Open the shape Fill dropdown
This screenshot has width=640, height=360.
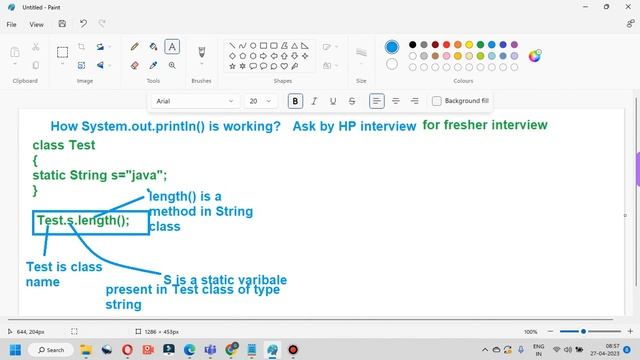tap(330, 65)
